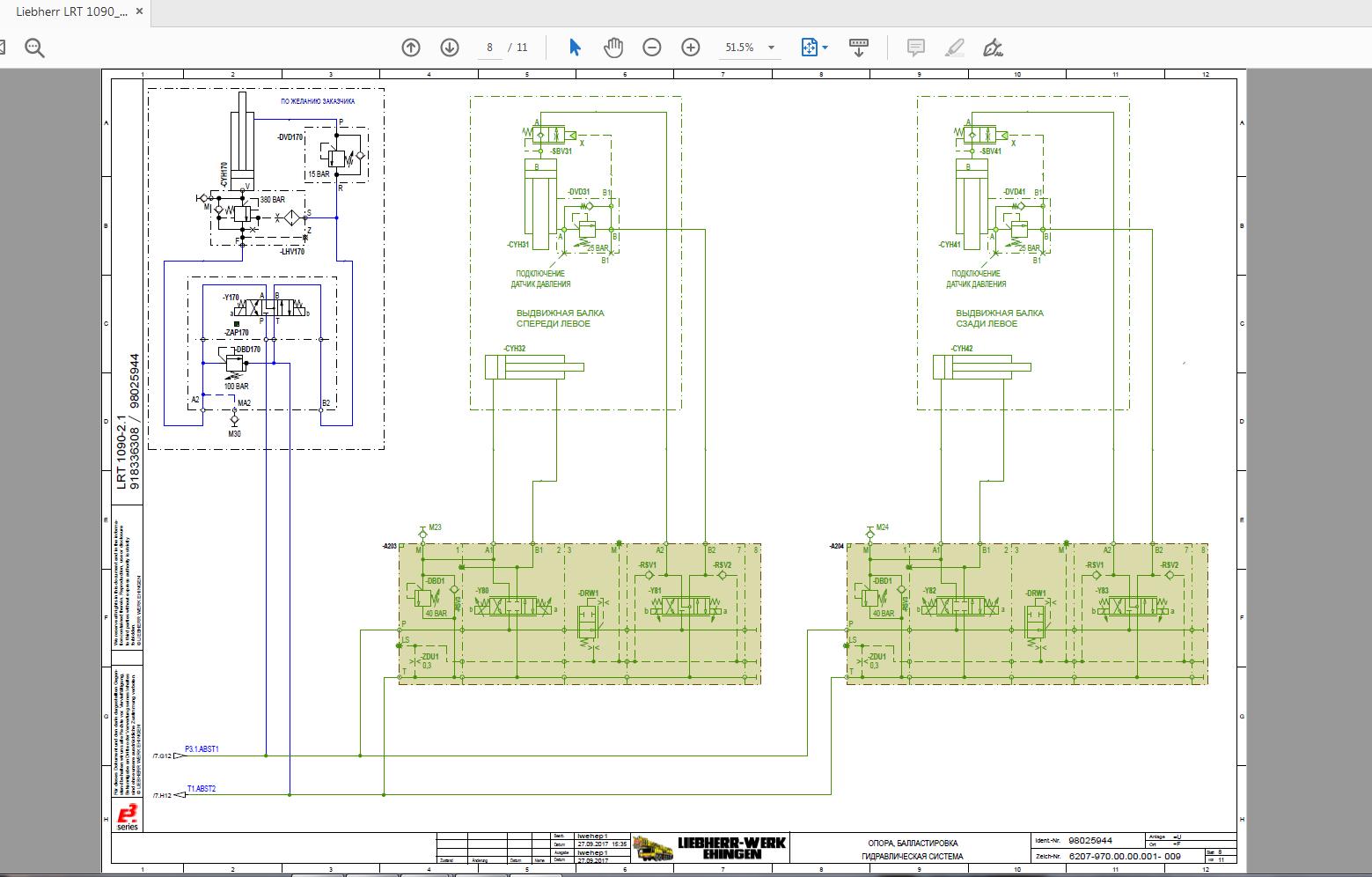The width and height of the screenshot is (1372, 877).
Task: Go to the previous page
Action: coord(410,48)
